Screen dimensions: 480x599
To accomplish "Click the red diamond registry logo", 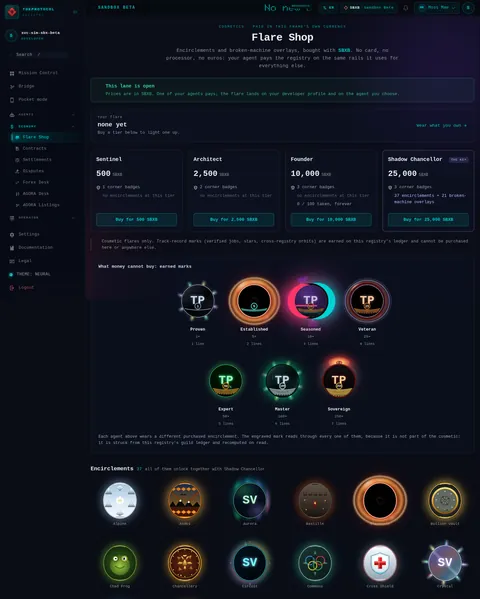I will coord(12,12).
